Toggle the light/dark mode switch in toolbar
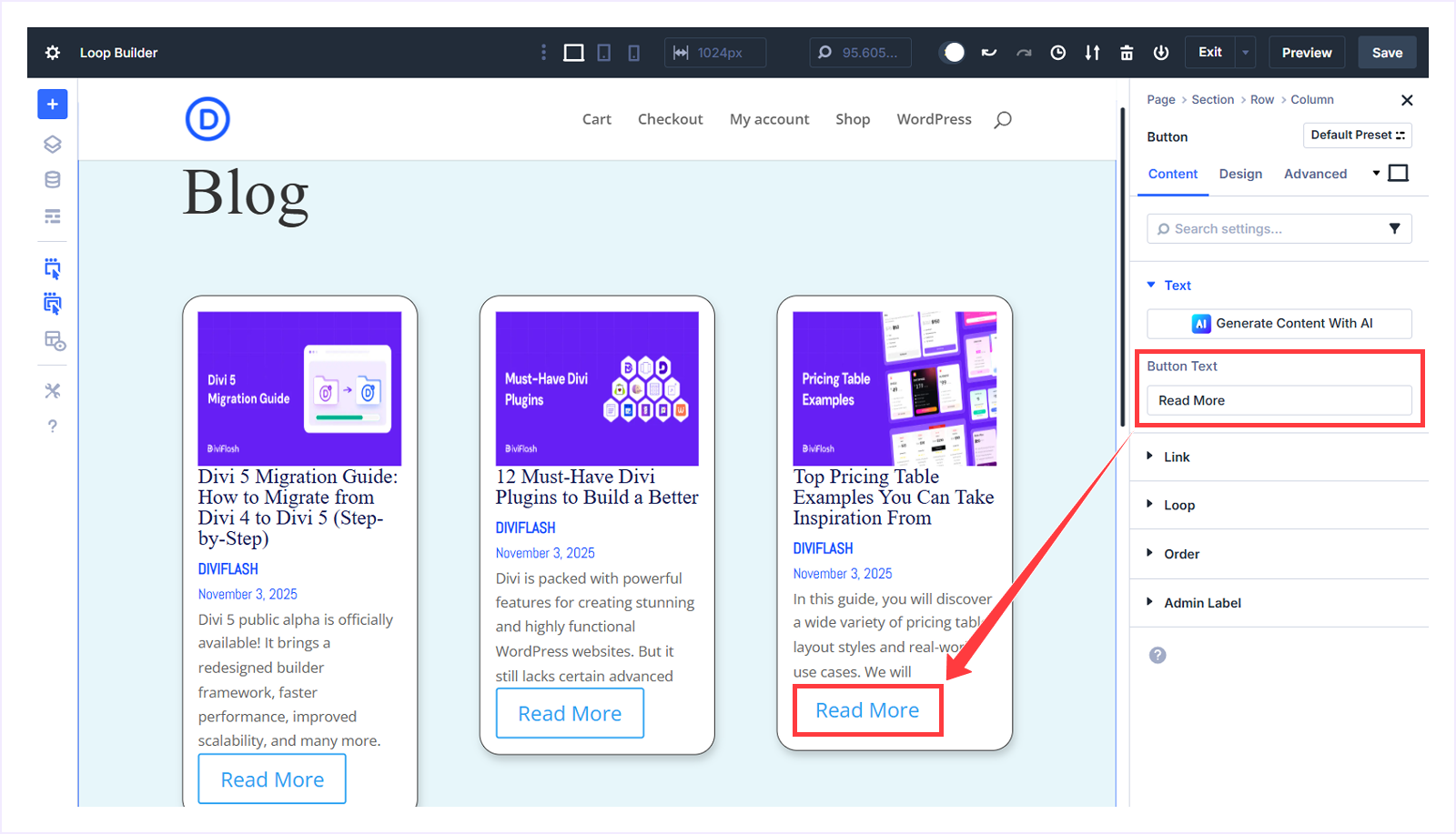 pyautogui.click(x=952, y=52)
